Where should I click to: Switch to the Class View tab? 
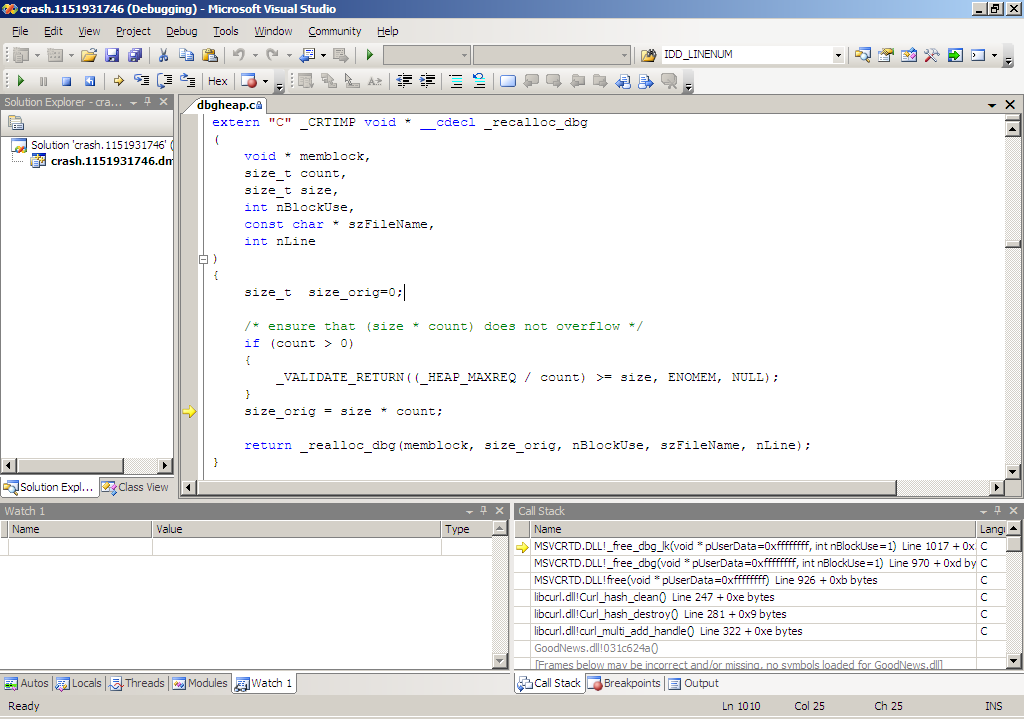pos(136,487)
